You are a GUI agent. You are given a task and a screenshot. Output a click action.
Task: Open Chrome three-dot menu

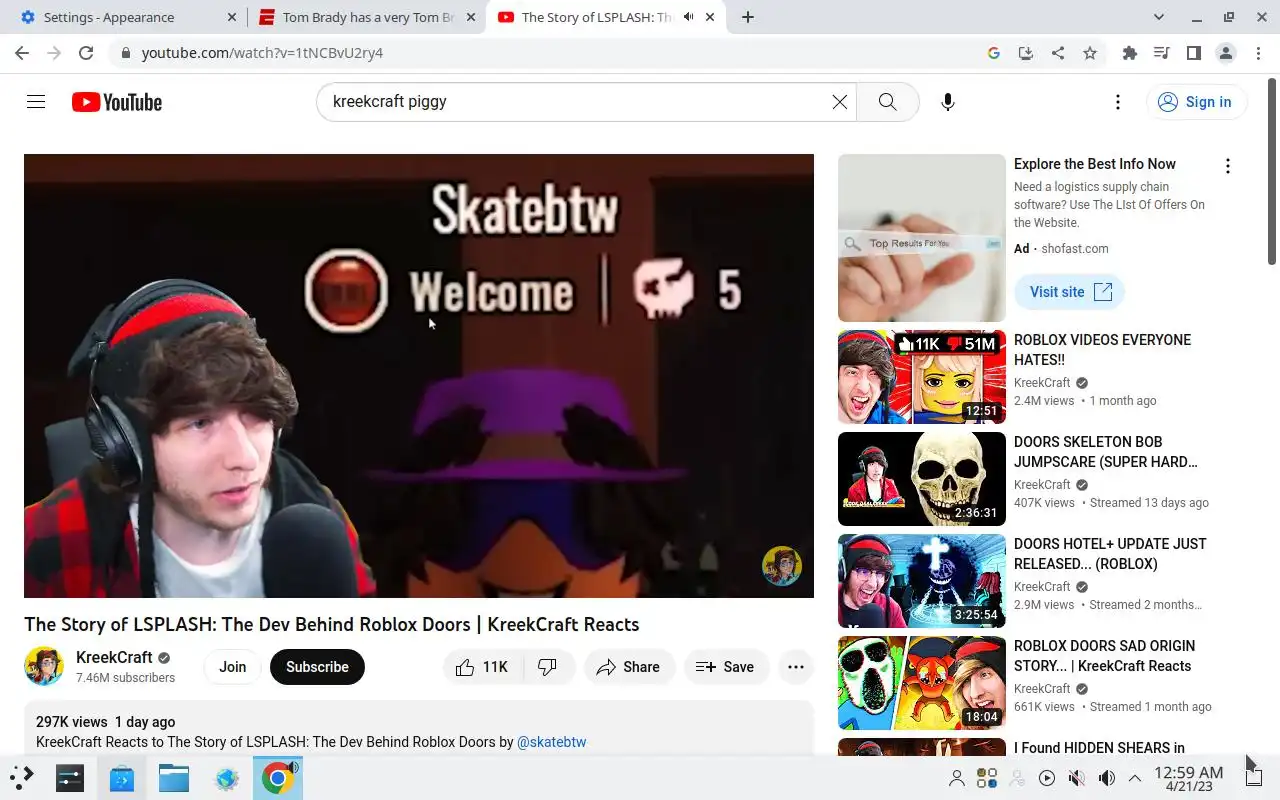[x=1258, y=53]
